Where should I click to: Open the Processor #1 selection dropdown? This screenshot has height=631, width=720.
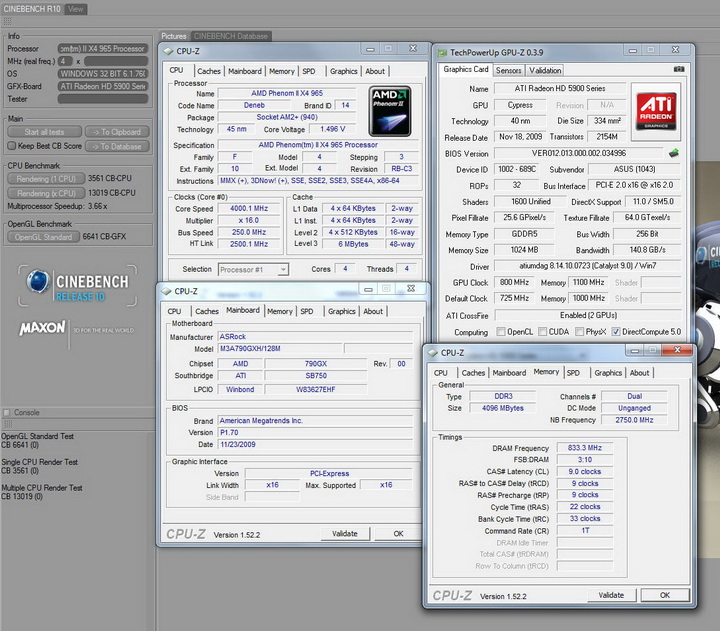(253, 269)
